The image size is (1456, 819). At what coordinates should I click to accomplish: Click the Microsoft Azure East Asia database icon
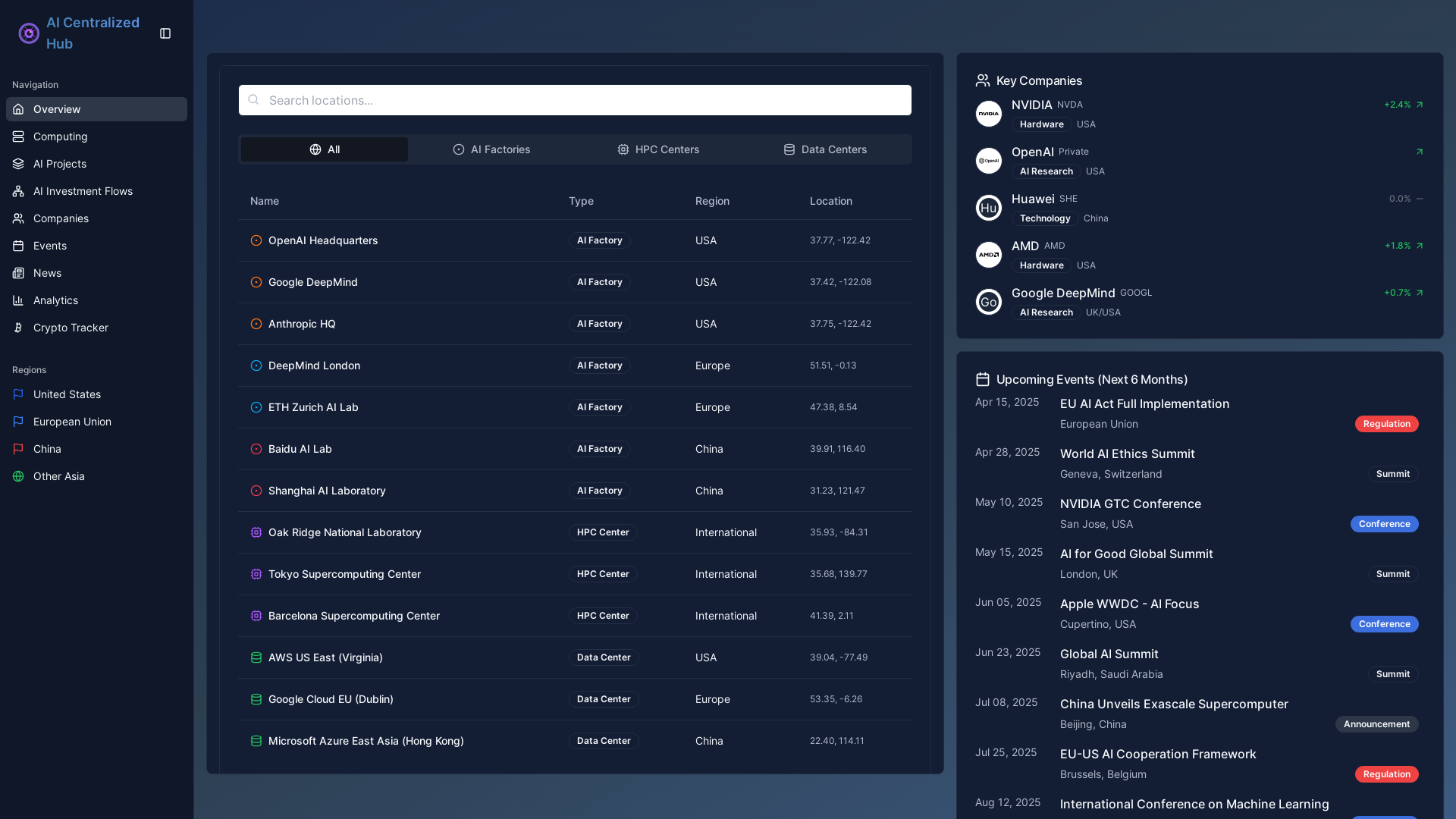click(256, 741)
